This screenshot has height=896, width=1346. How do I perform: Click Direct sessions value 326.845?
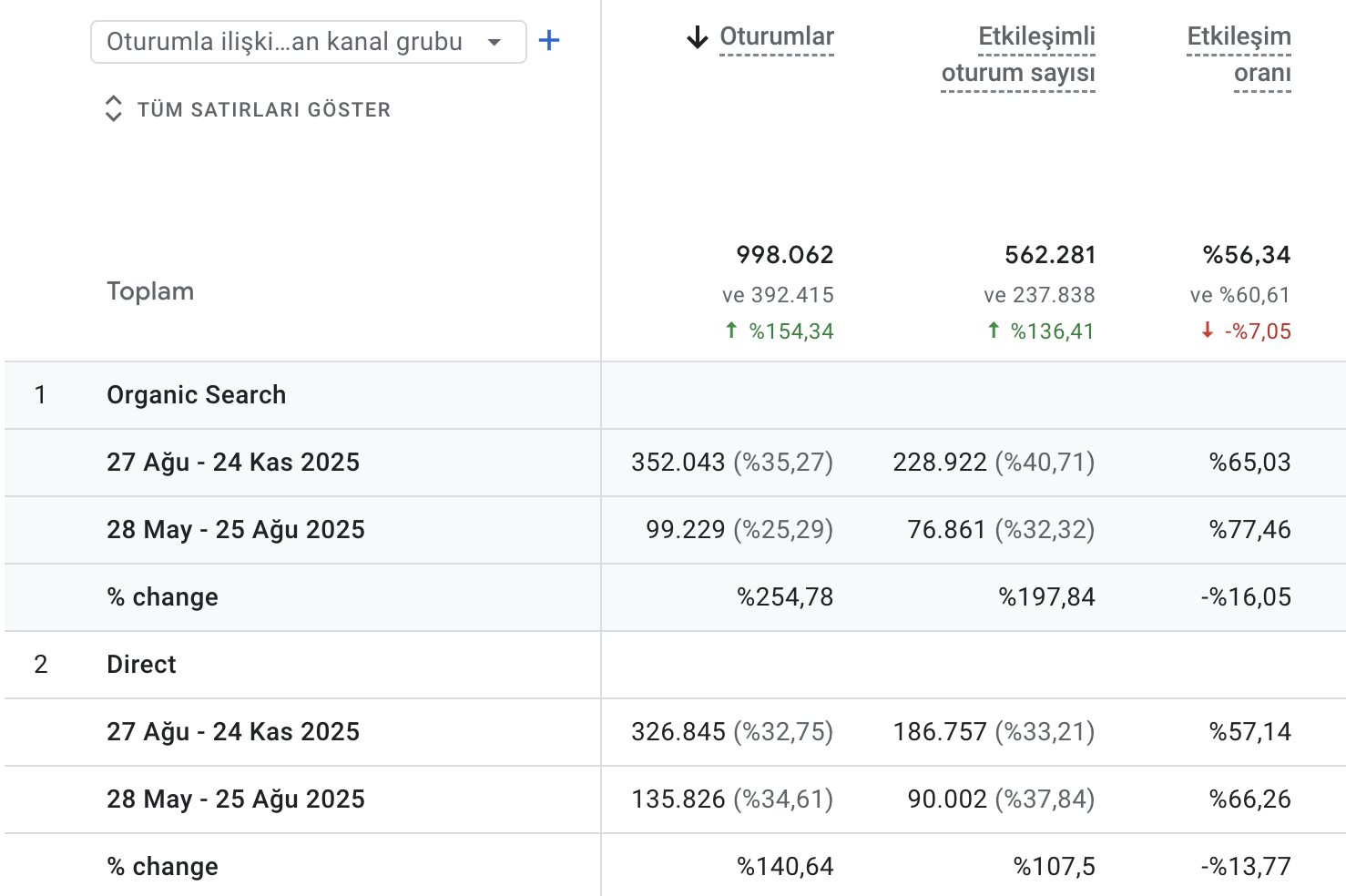click(x=678, y=732)
